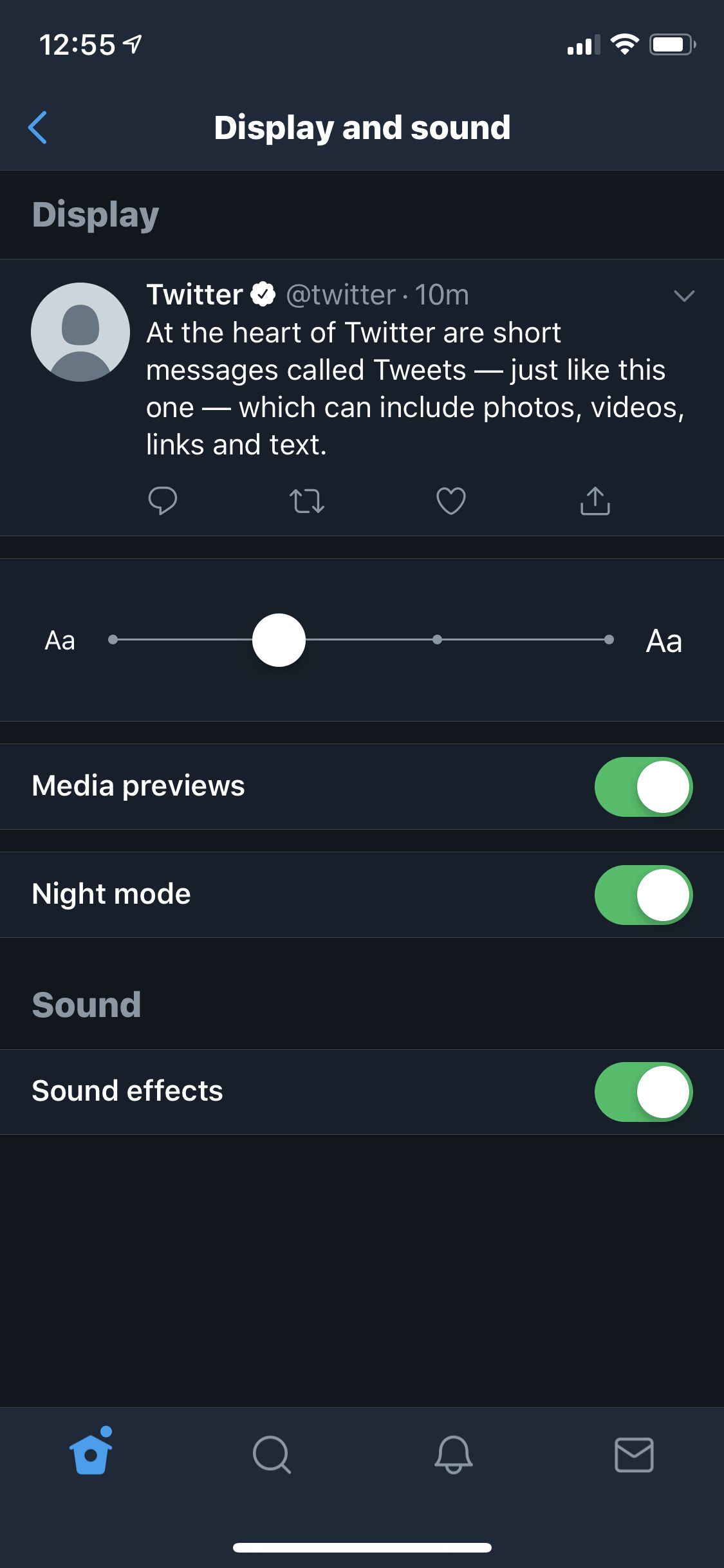Image resolution: width=724 pixels, height=1568 pixels.
Task: Set font slider to smallest stop
Action: [113, 640]
